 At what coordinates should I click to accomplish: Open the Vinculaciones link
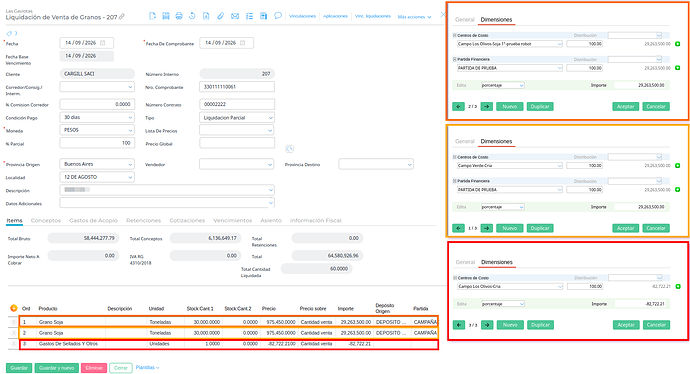302,16
